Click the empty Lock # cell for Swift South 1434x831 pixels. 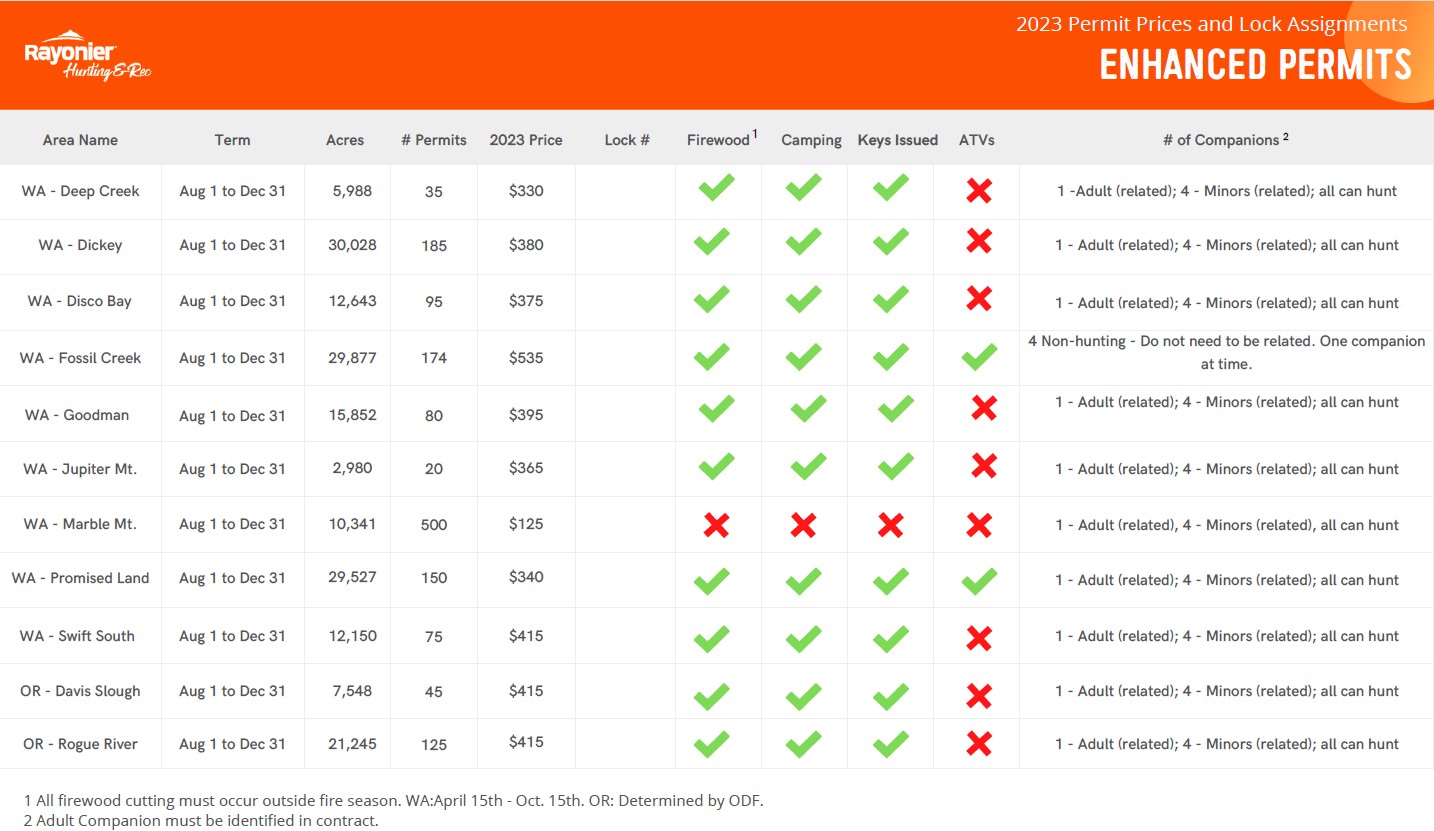point(626,636)
